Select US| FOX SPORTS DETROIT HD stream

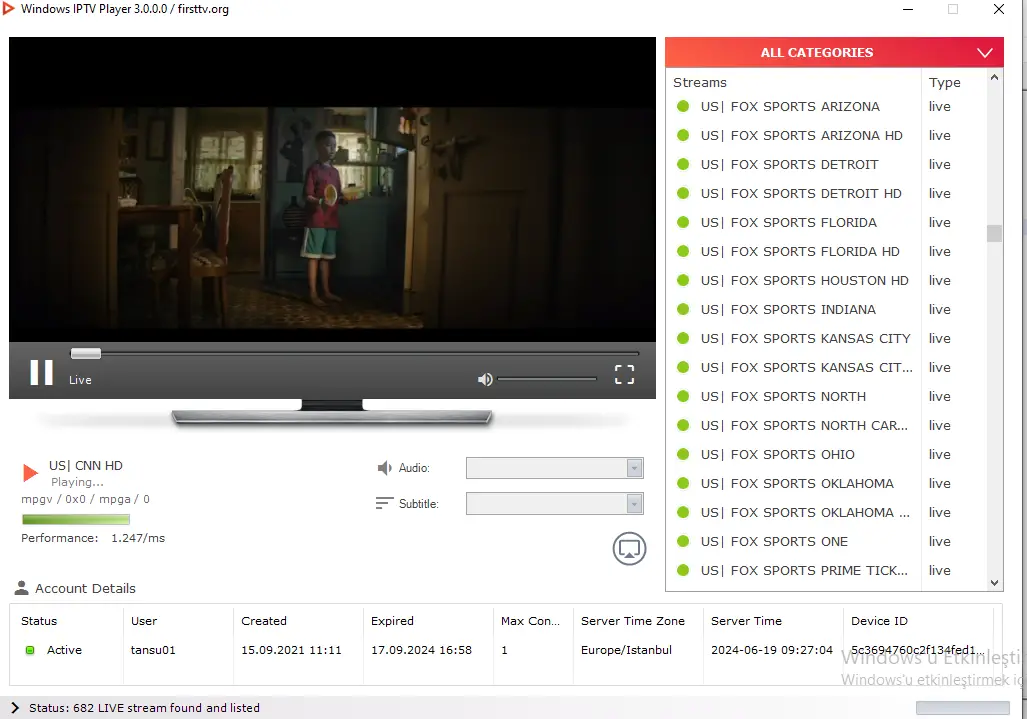point(801,194)
